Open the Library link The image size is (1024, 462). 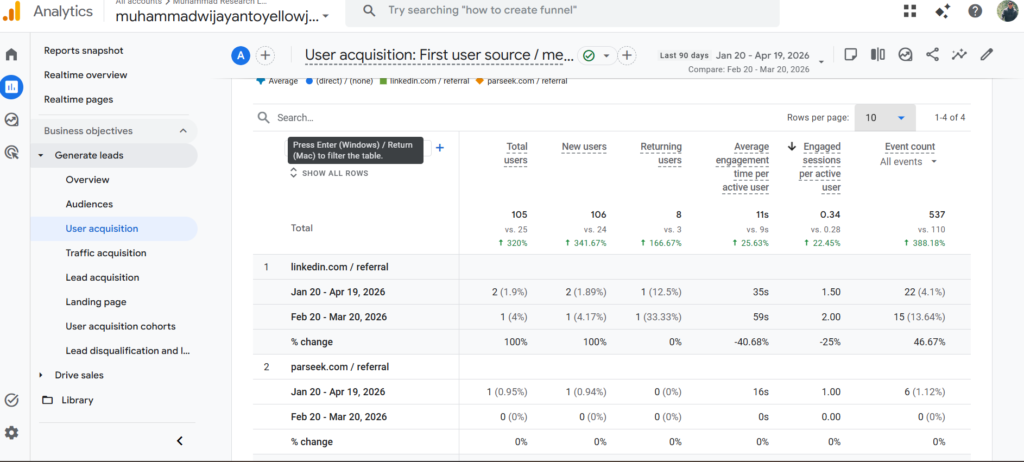pos(77,400)
